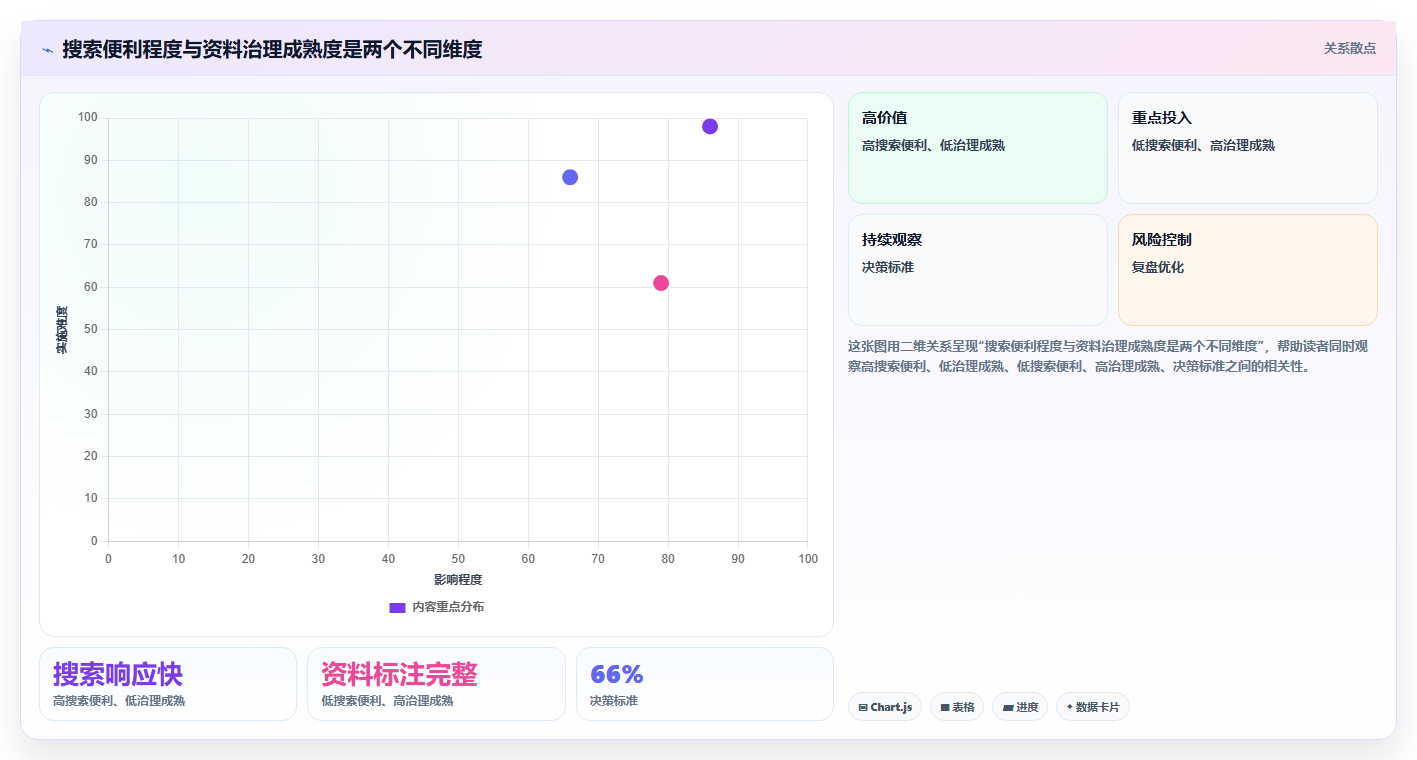The height and width of the screenshot is (760, 1417).
Task: Open the 持续观察 quadrant card
Action: click(x=978, y=270)
